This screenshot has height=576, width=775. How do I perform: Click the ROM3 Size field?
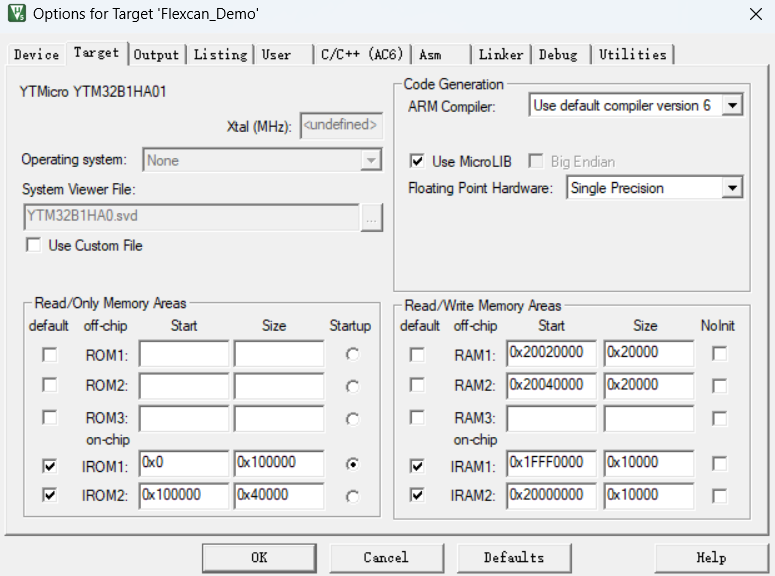(279, 419)
